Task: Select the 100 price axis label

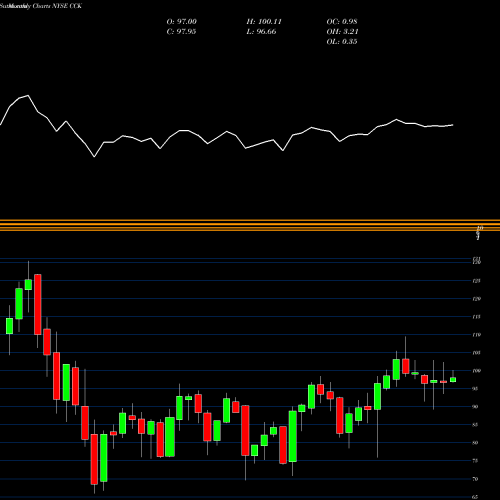Action: click(x=476, y=371)
